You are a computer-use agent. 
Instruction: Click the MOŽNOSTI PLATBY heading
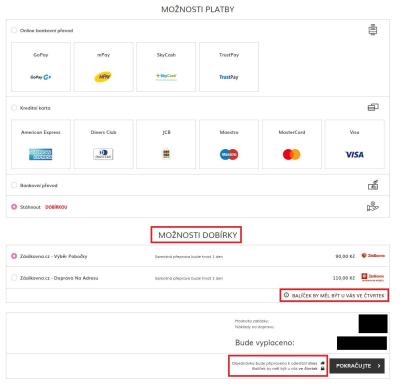pos(198,9)
